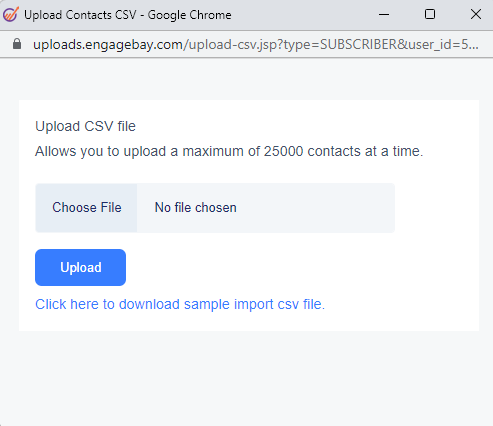The height and width of the screenshot is (426, 493).
Task: Maximize the Chrome popup window
Action: [x=430, y=14]
